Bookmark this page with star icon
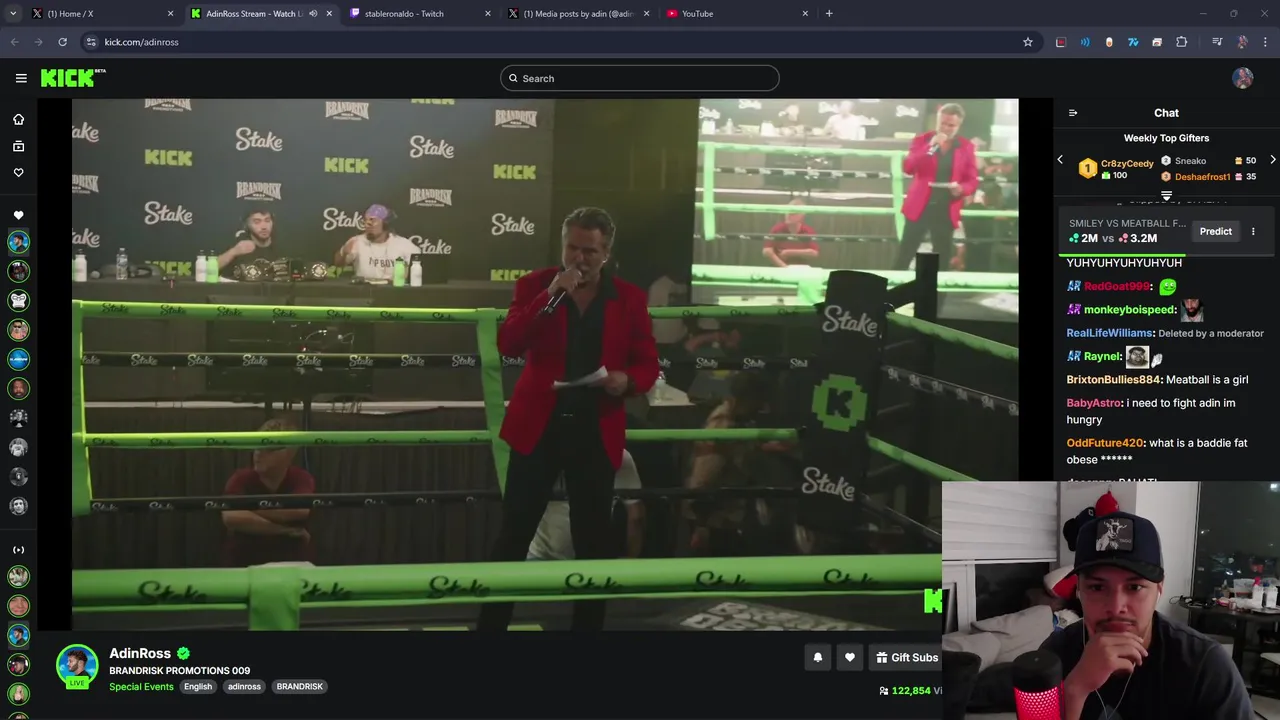Screen dimensions: 1280x720 point(1027,42)
